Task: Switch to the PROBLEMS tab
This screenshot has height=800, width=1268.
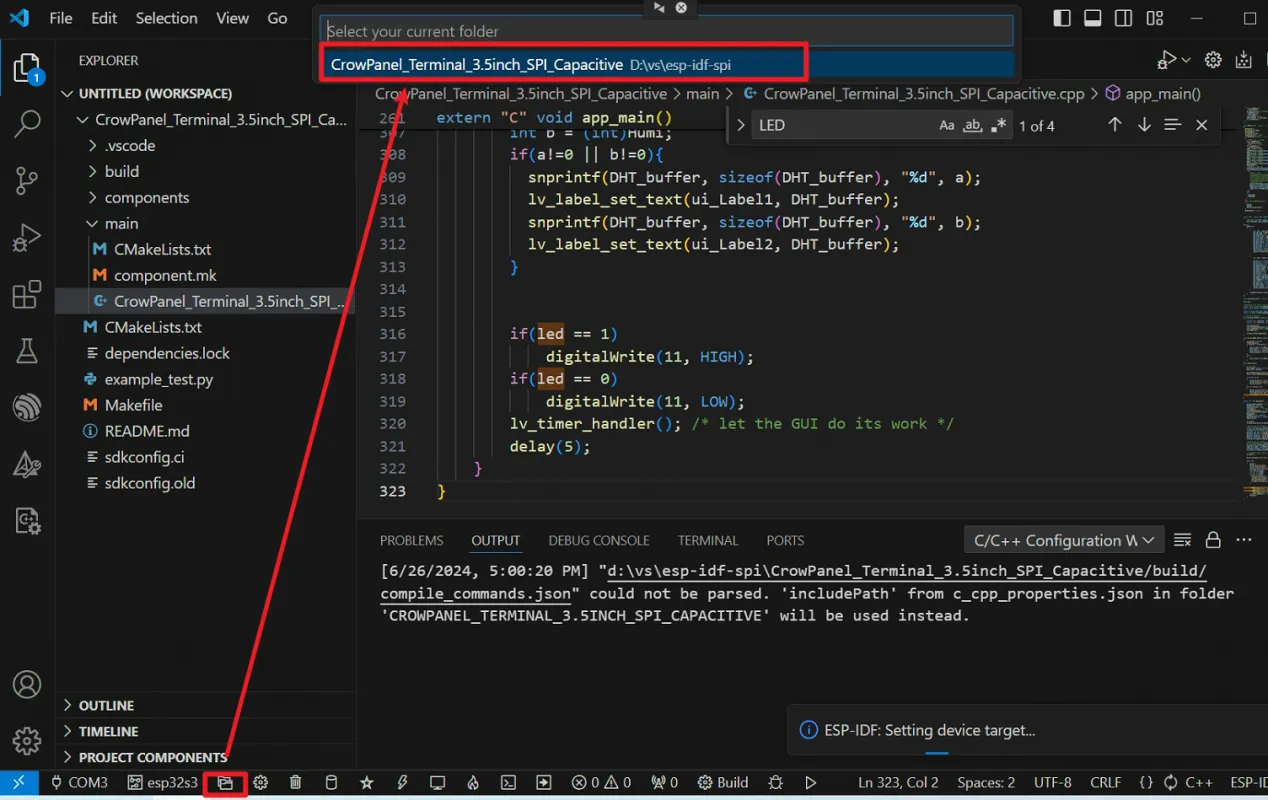Action: click(411, 540)
